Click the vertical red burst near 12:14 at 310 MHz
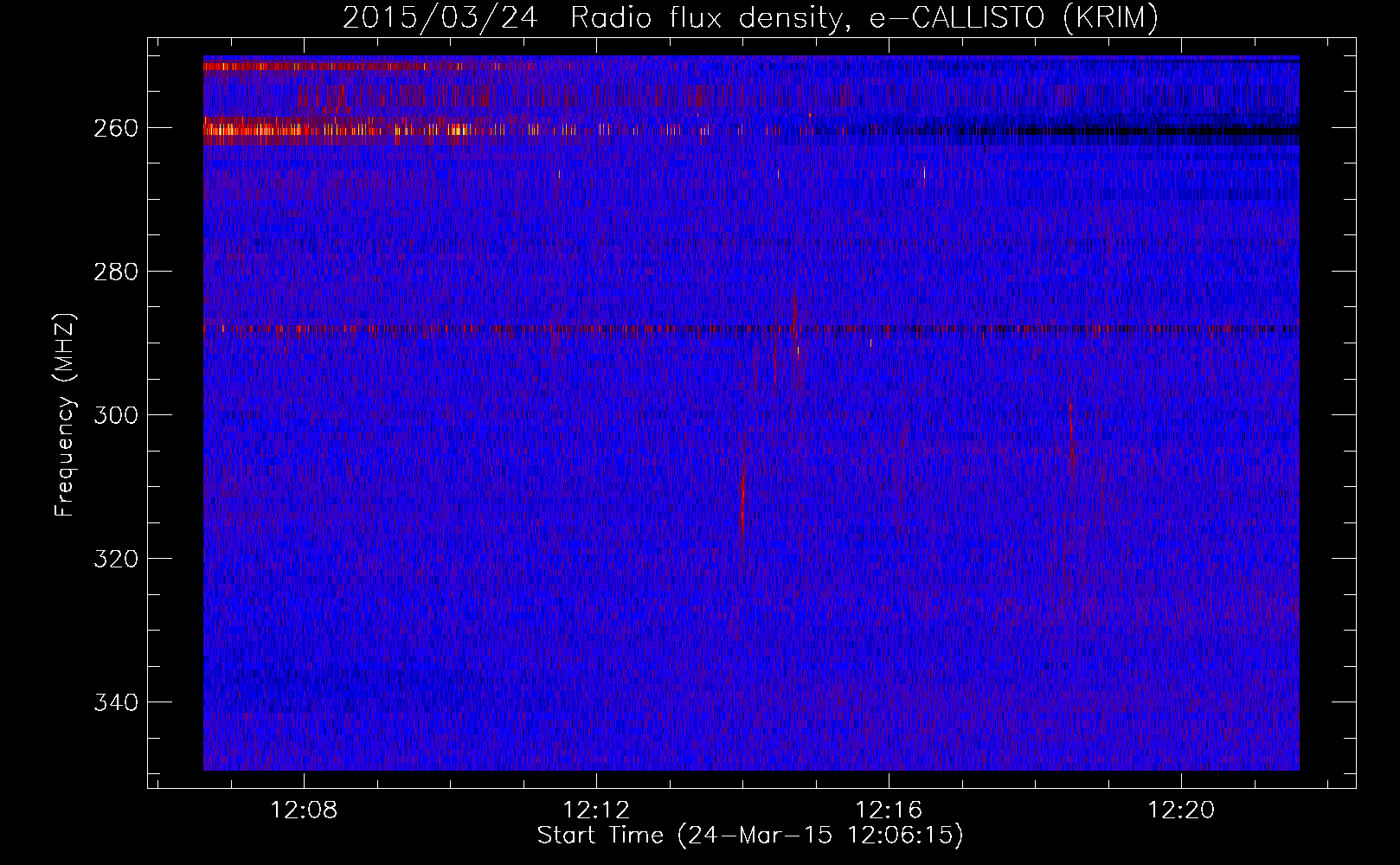1400x865 pixels. [742, 497]
